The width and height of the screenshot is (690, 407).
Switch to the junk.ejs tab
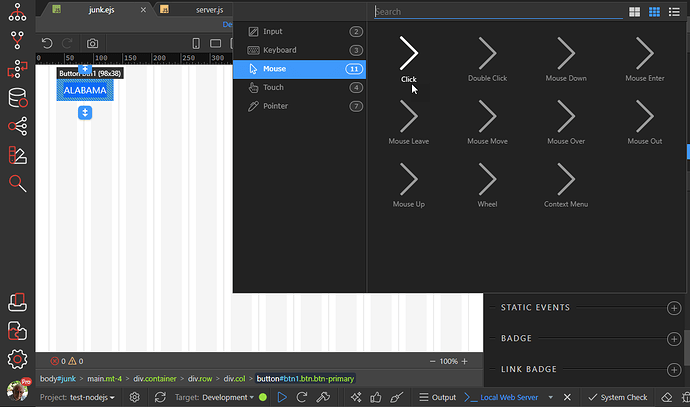click(x=101, y=10)
